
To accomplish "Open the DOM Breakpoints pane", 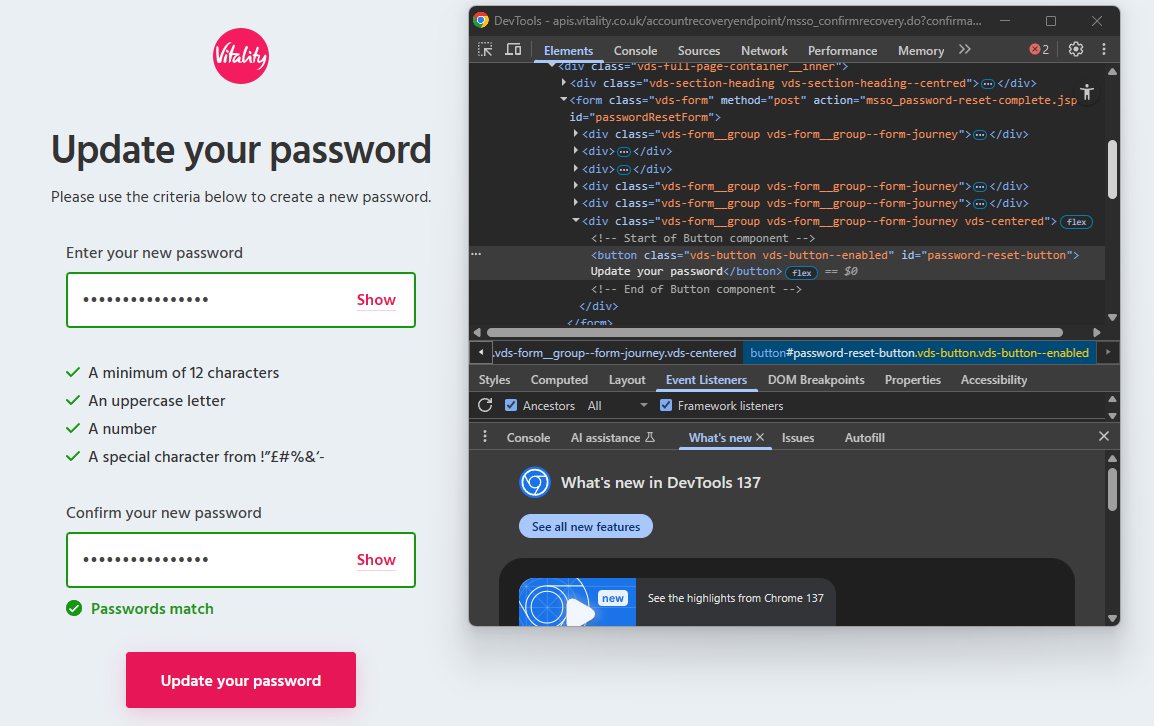I will coord(816,380).
